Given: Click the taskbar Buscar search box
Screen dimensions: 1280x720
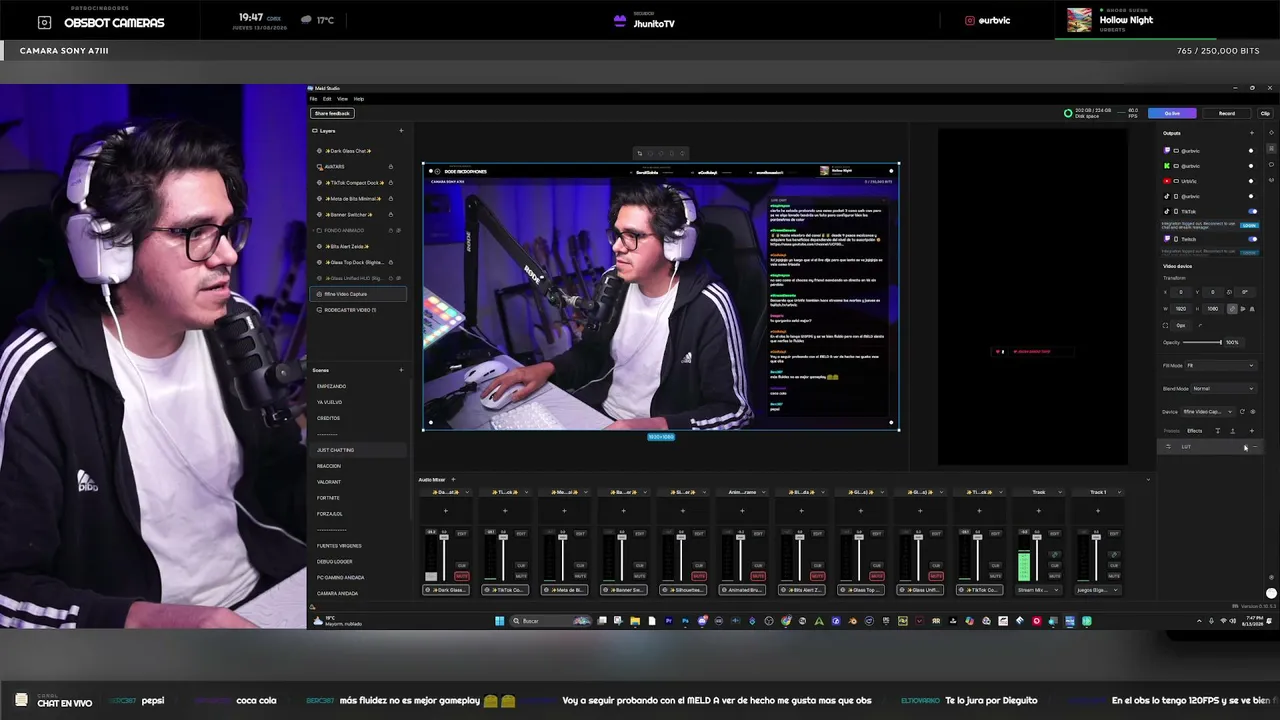Looking at the screenshot, I should click(551, 621).
